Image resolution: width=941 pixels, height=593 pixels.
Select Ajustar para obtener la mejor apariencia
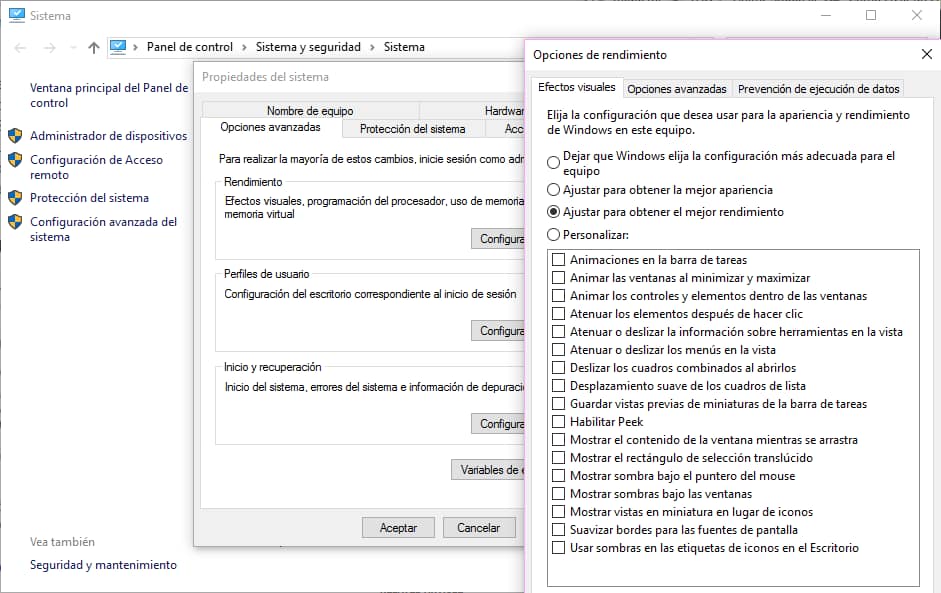(554, 190)
